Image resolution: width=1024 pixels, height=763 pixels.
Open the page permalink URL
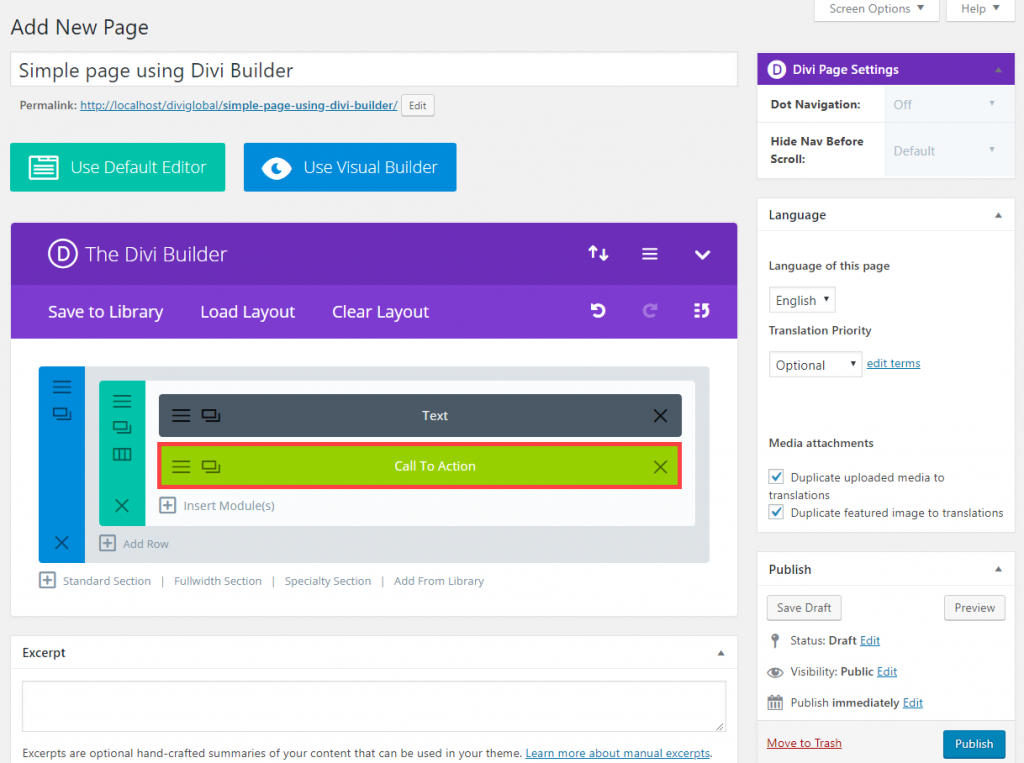[x=239, y=105]
